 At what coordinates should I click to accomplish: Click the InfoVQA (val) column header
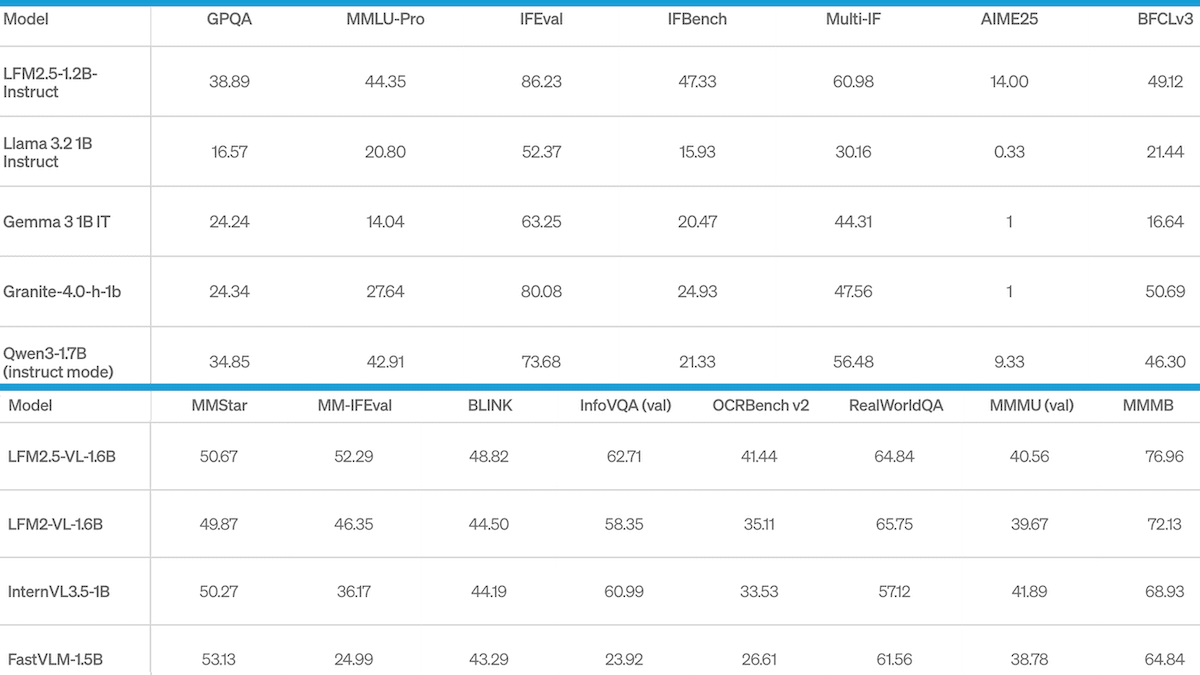tap(624, 405)
